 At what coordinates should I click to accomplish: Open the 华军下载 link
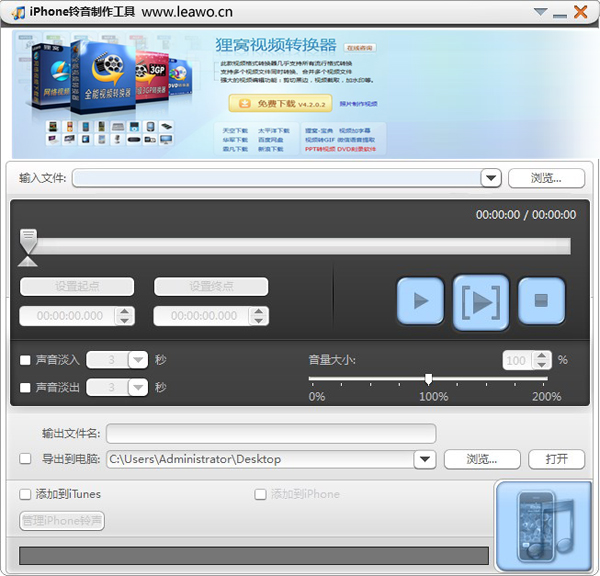tap(235, 140)
